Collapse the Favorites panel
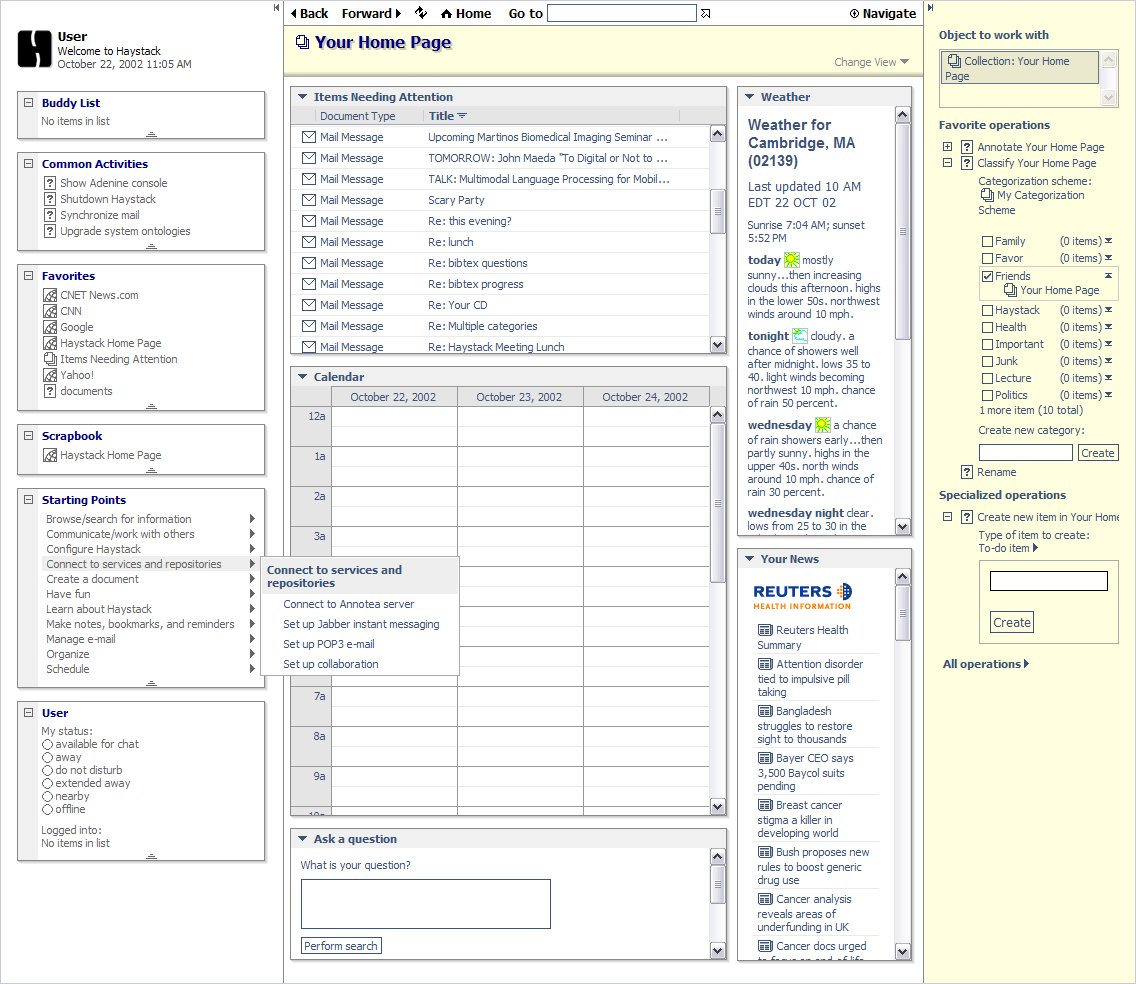 28,275
